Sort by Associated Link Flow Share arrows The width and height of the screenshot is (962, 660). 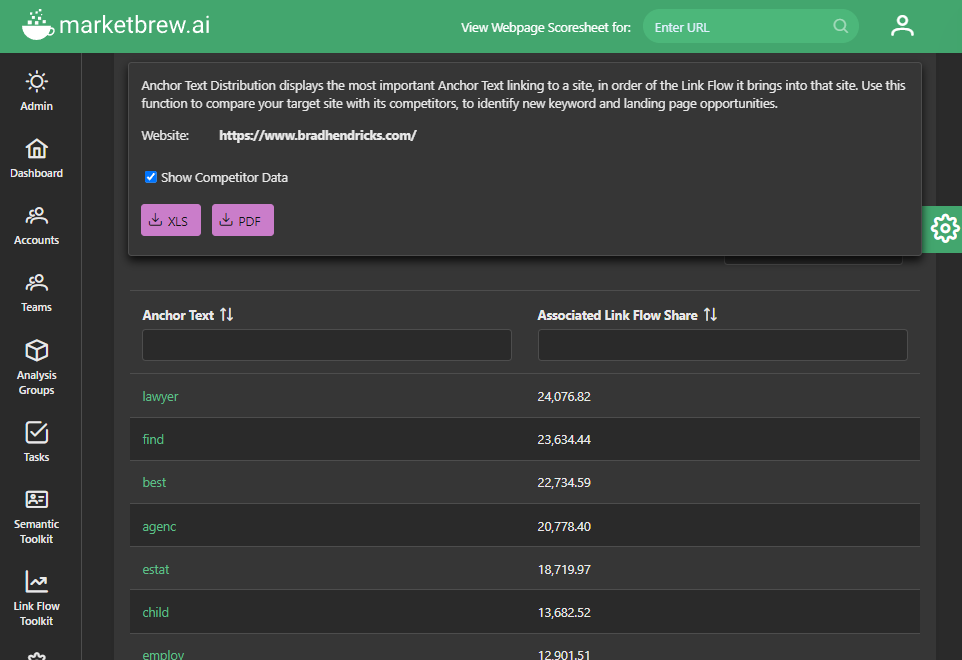pos(710,315)
